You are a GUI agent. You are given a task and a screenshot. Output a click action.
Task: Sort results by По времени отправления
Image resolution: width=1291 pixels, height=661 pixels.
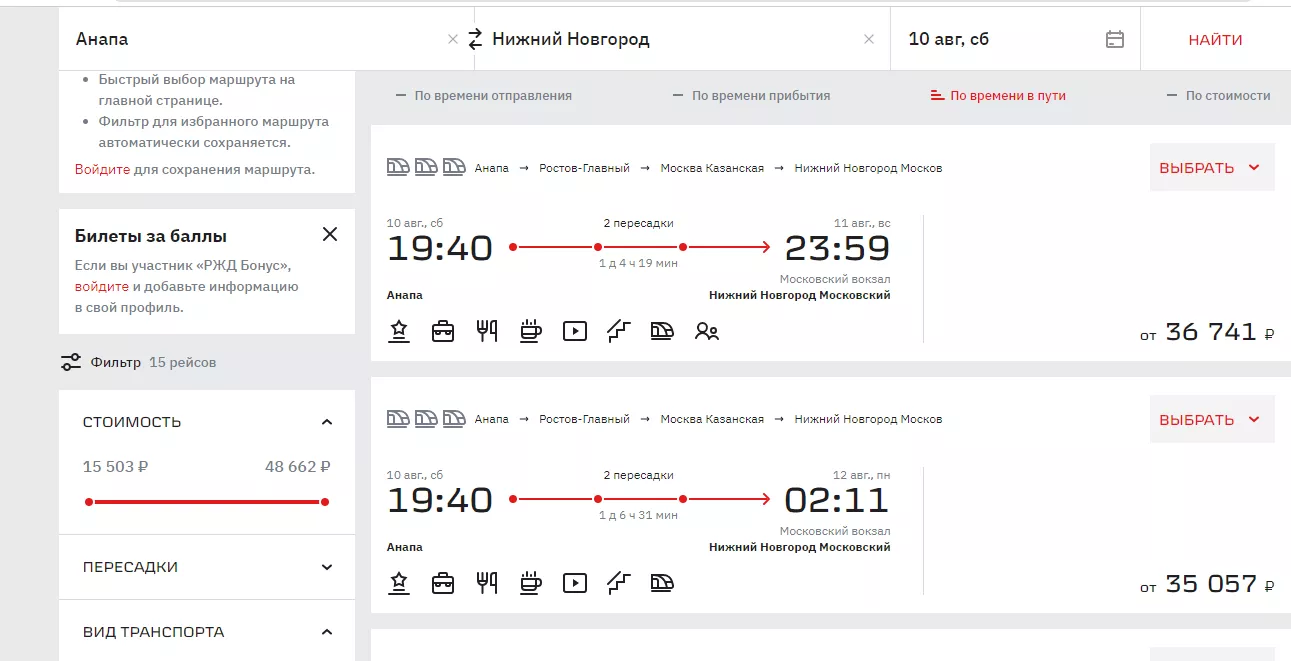484,96
